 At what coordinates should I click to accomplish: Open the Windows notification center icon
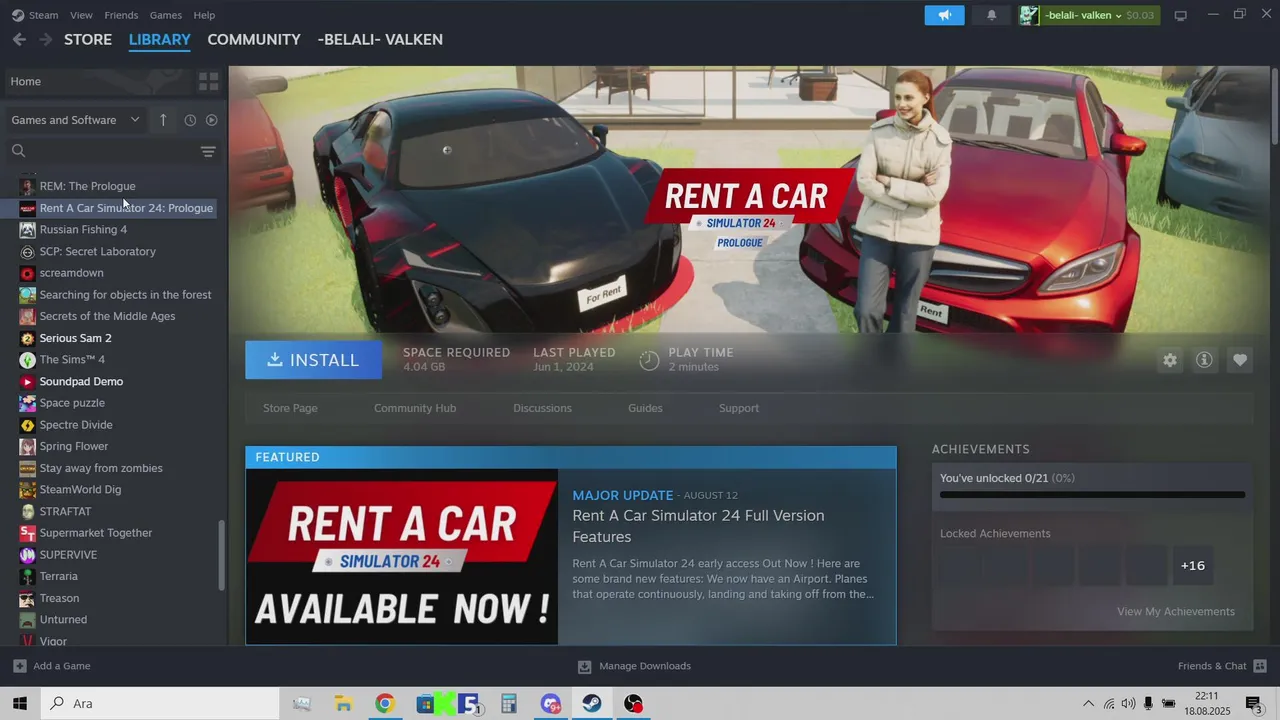click(x=1253, y=704)
